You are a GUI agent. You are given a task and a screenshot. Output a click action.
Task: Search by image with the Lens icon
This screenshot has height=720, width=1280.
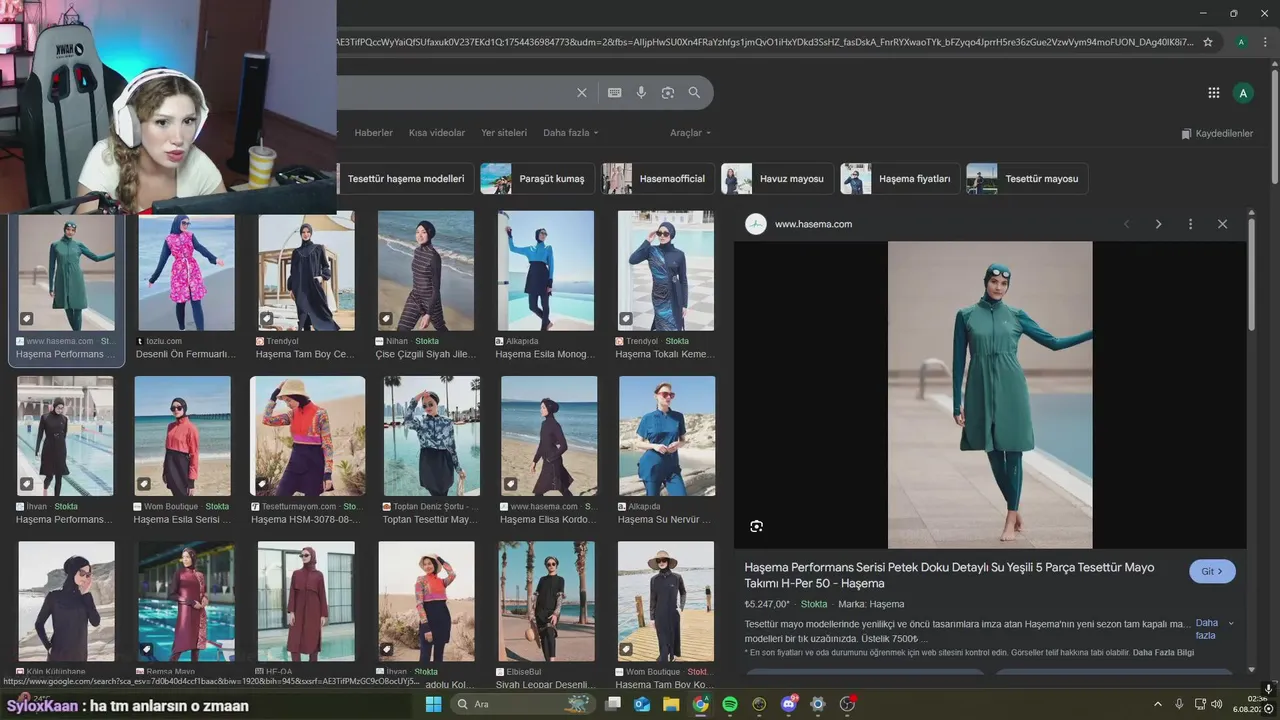pyautogui.click(x=668, y=93)
